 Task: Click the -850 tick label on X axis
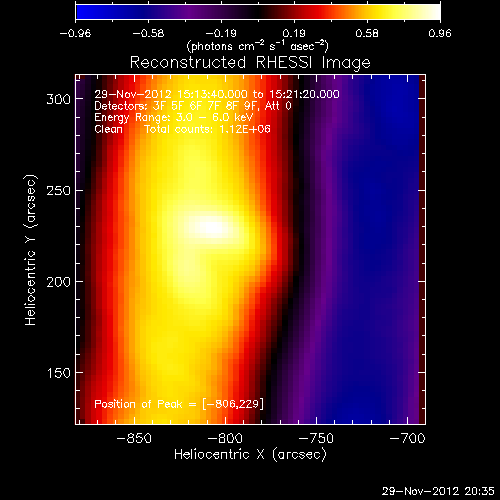[x=134, y=438]
